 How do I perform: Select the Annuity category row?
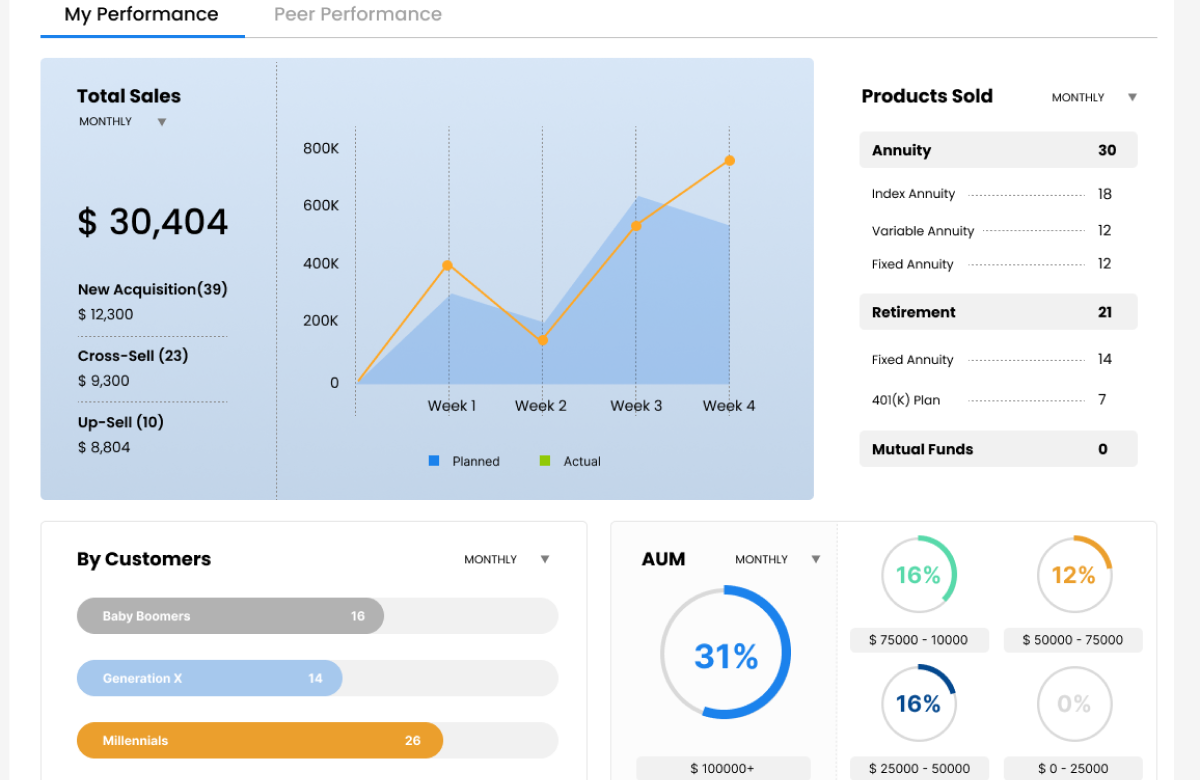997,150
